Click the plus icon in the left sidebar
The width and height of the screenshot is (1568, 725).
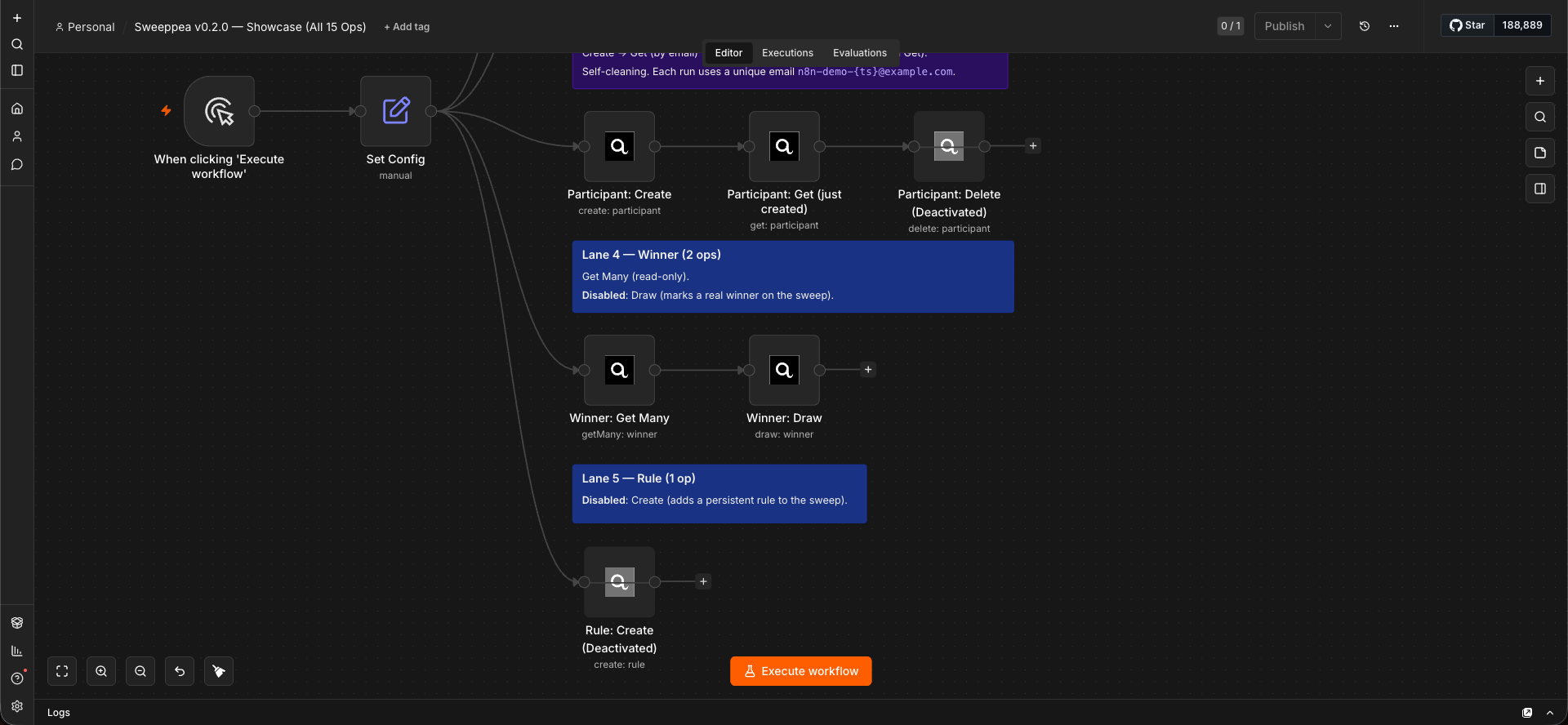coord(17,18)
